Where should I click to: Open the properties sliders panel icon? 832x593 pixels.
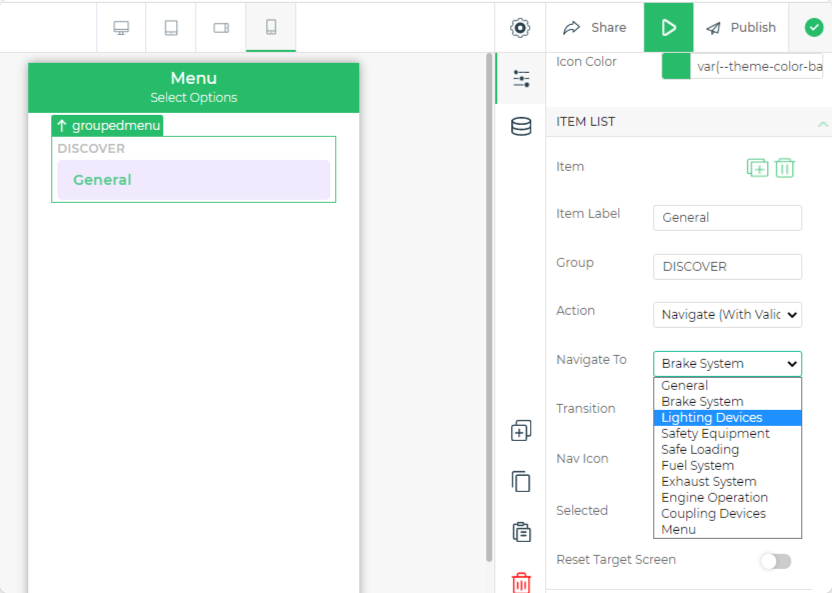point(521,79)
